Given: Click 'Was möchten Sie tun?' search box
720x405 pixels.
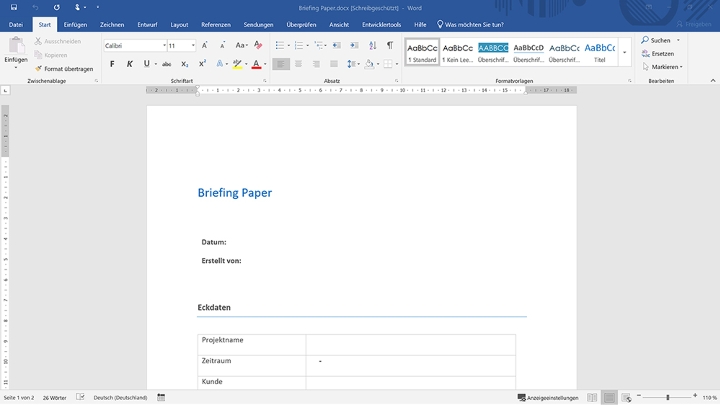Looking at the screenshot, I should pos(470,25).
